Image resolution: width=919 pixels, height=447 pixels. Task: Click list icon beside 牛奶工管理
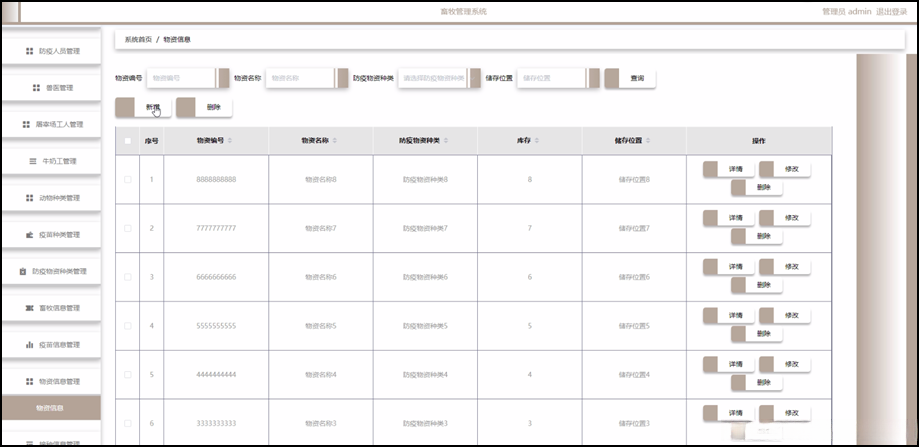point(33,161)
